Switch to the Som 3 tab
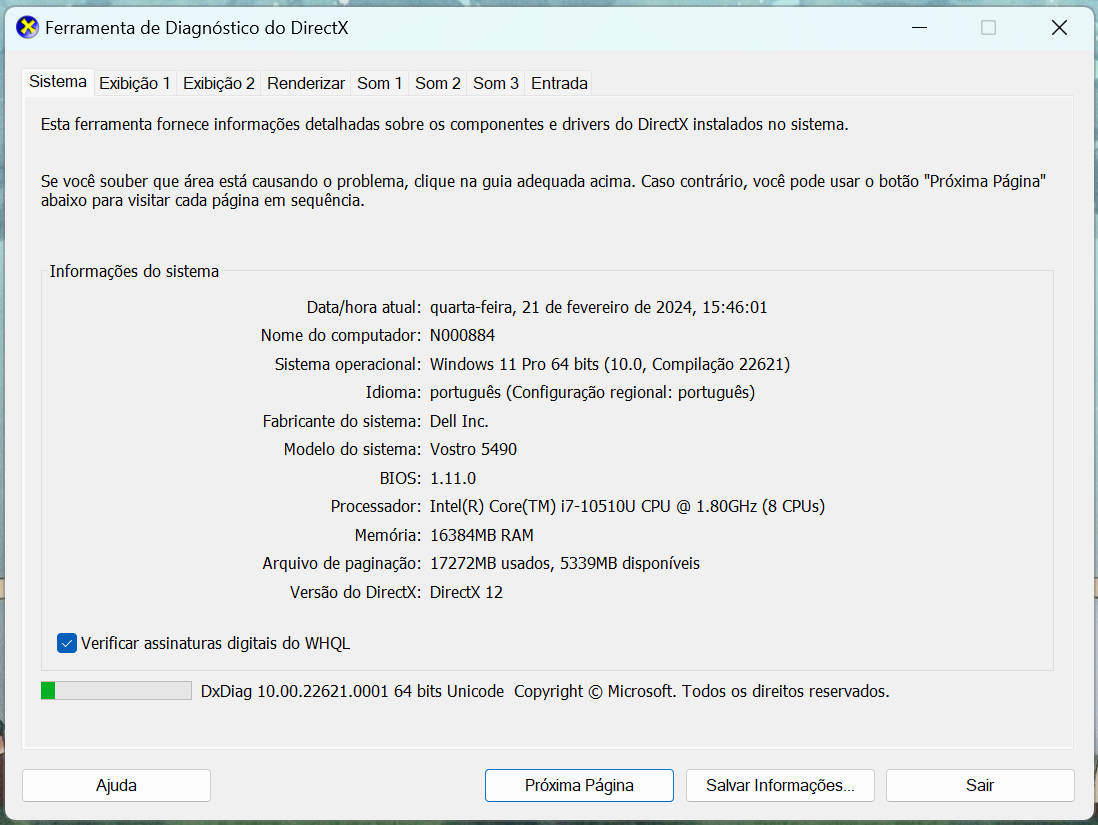This screenshot has height=825, width=1098. (x=496, y=84)
